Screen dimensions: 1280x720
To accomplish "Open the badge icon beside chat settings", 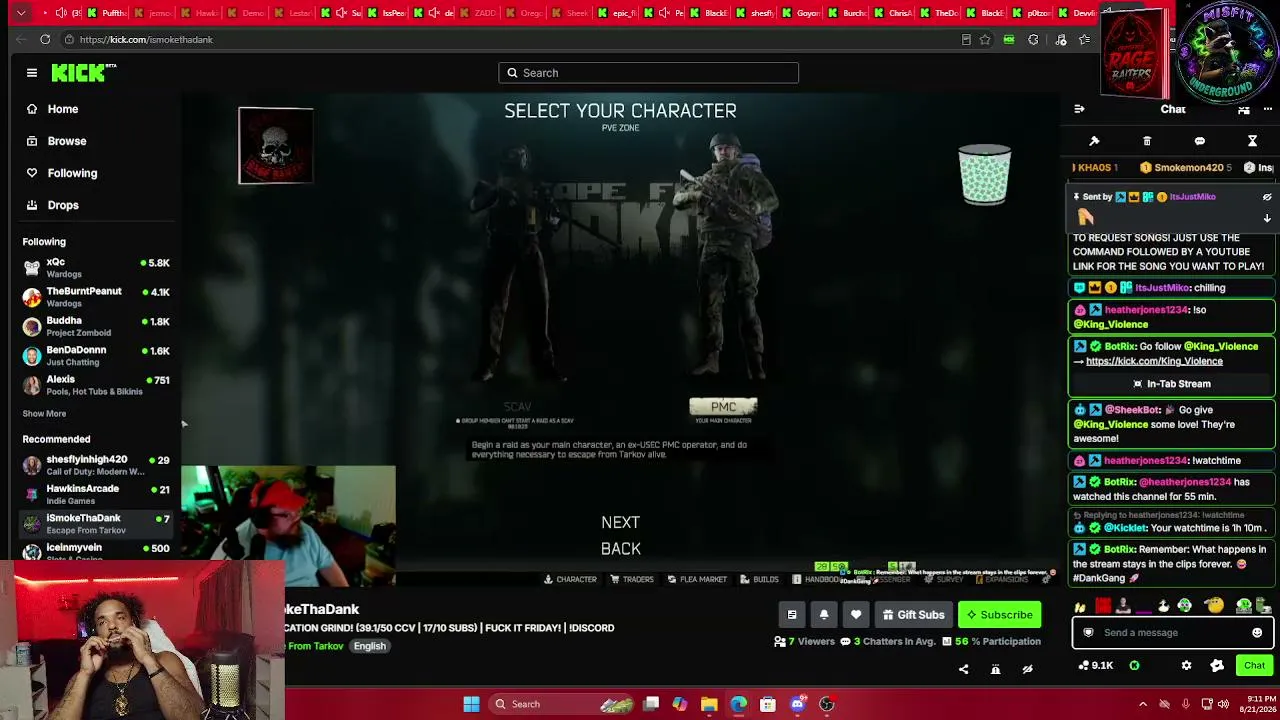I will 1217,666.
